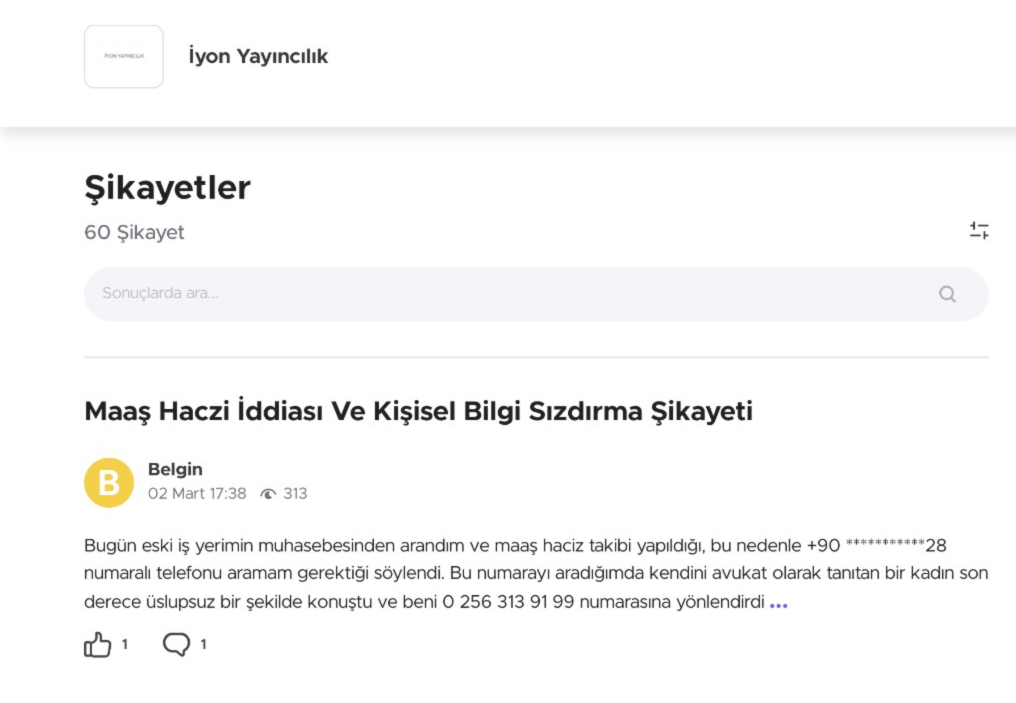Click Belgin's yellow avatar with letter B
Image resolution: width=1016 pixels, height=703 pixels.
tap(108, 482)
